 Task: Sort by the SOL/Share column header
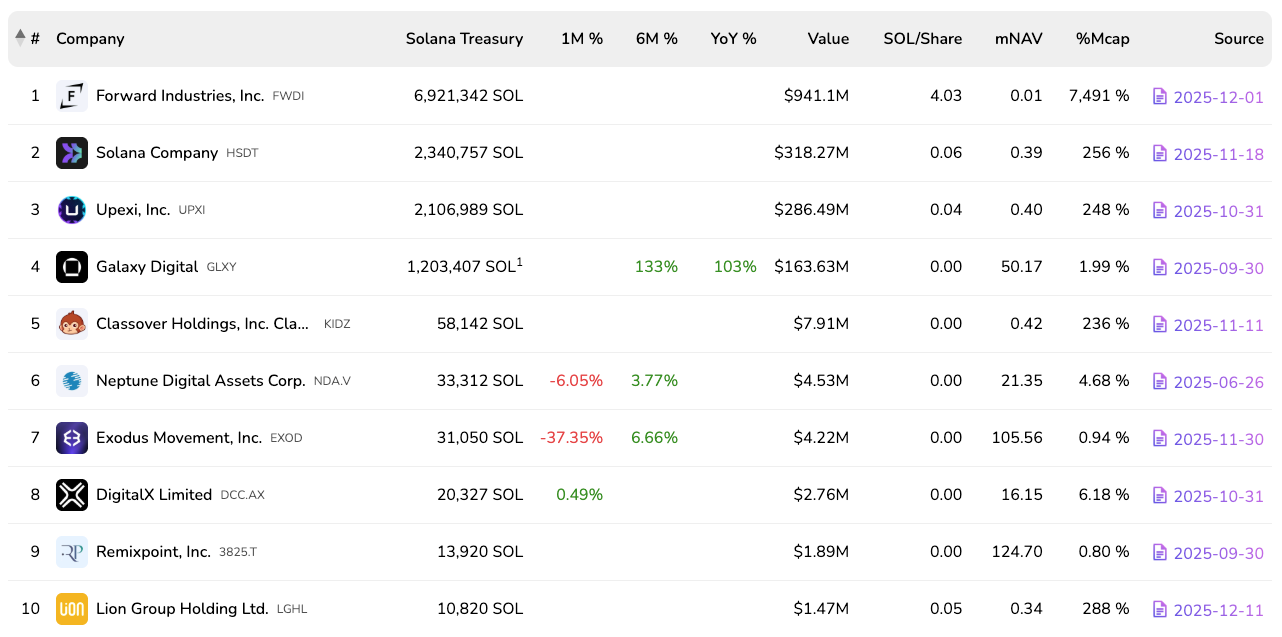point(922,39)
